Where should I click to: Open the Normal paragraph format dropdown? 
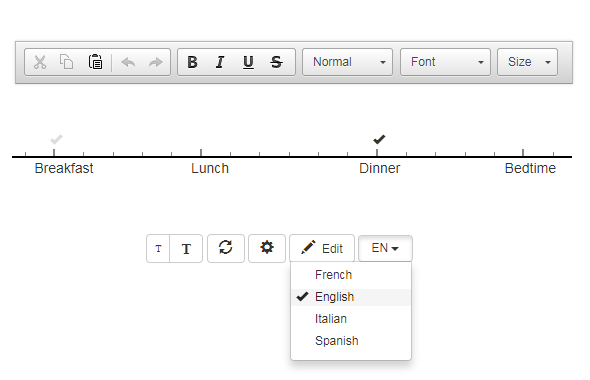[x=347, y=62]
